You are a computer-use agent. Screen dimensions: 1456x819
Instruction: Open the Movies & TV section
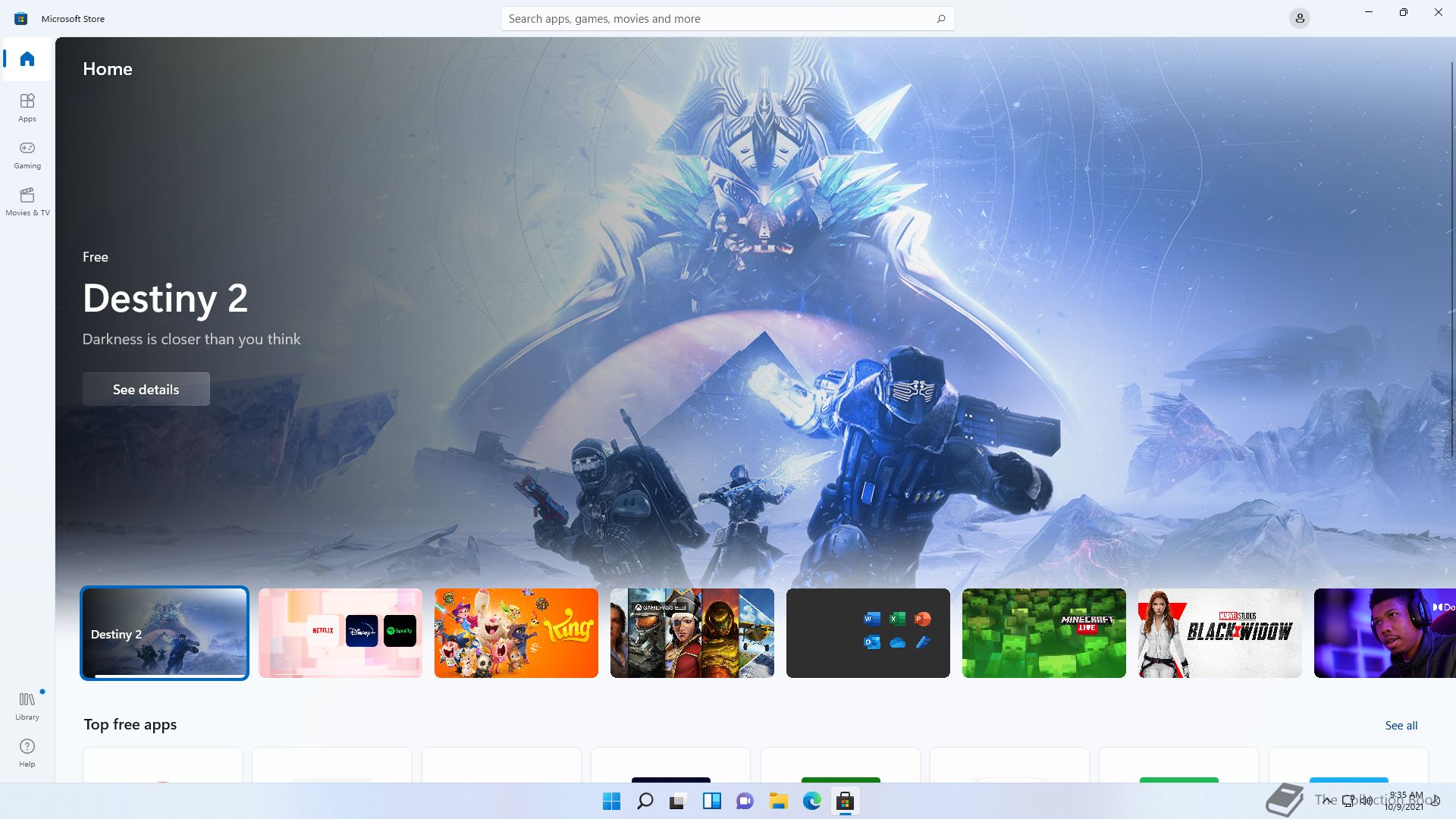click(x=27, y=201)
